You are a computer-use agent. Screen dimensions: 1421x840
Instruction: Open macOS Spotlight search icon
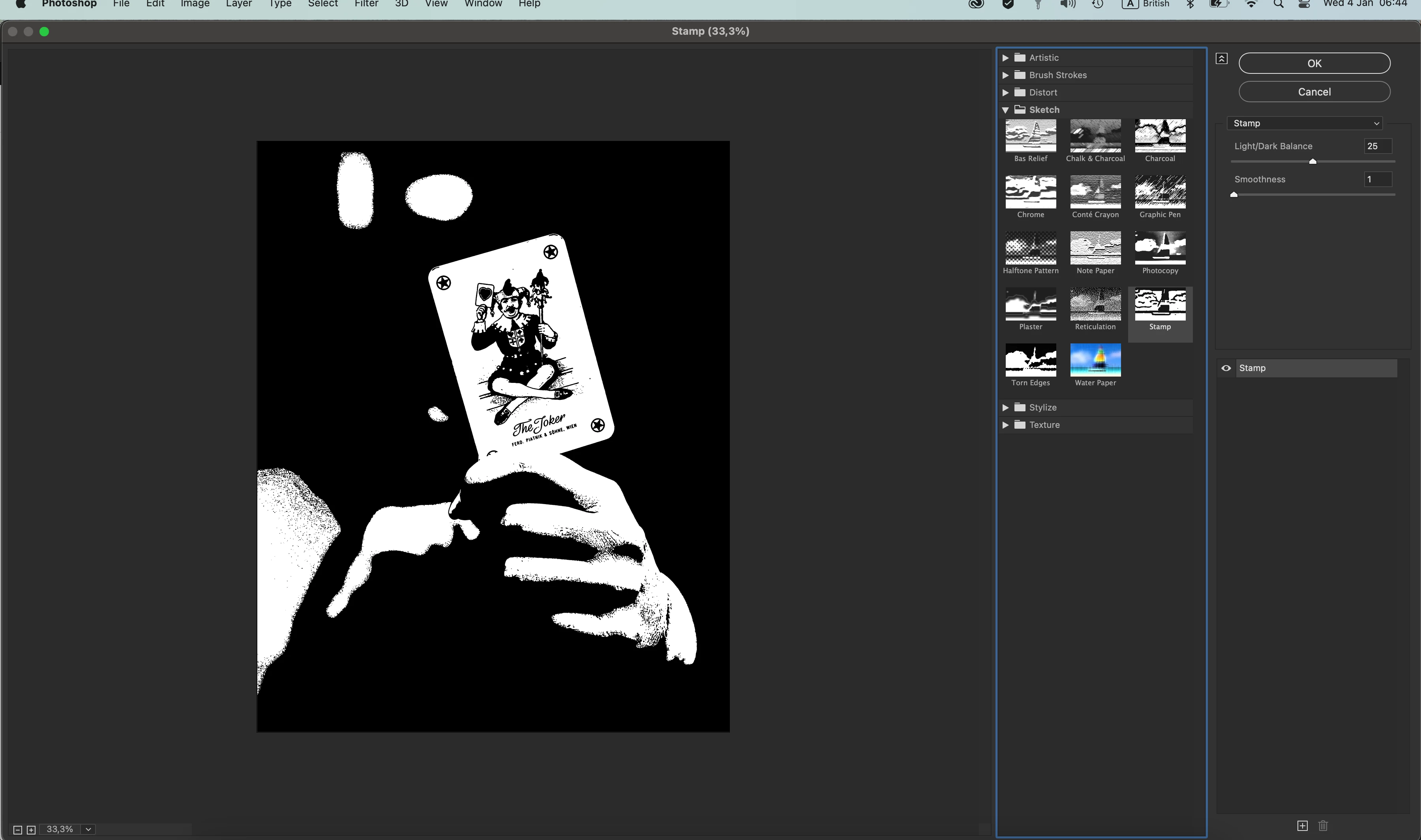tap(1278, 4)
